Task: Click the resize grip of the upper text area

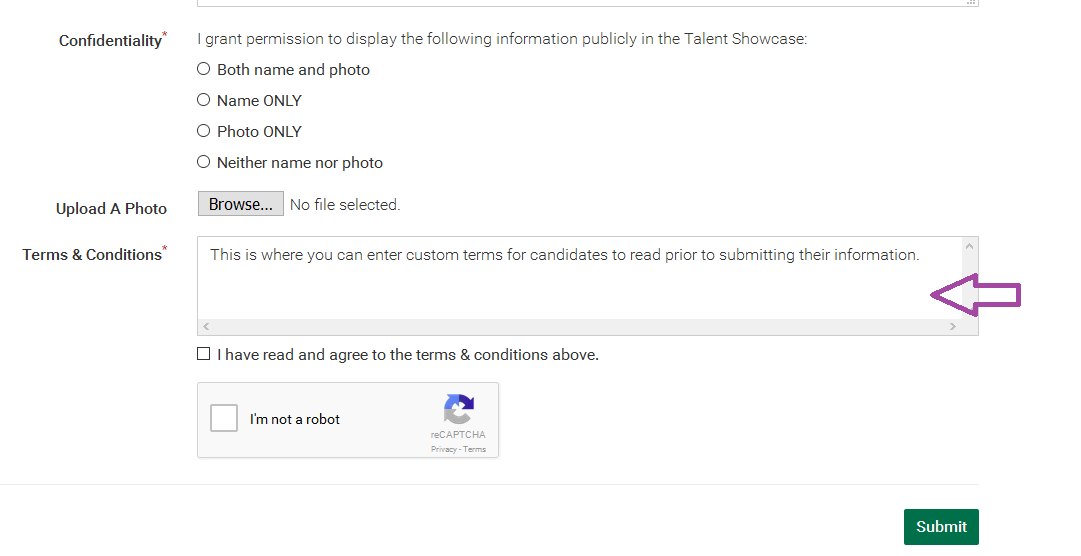Action: tap(971, 2)
